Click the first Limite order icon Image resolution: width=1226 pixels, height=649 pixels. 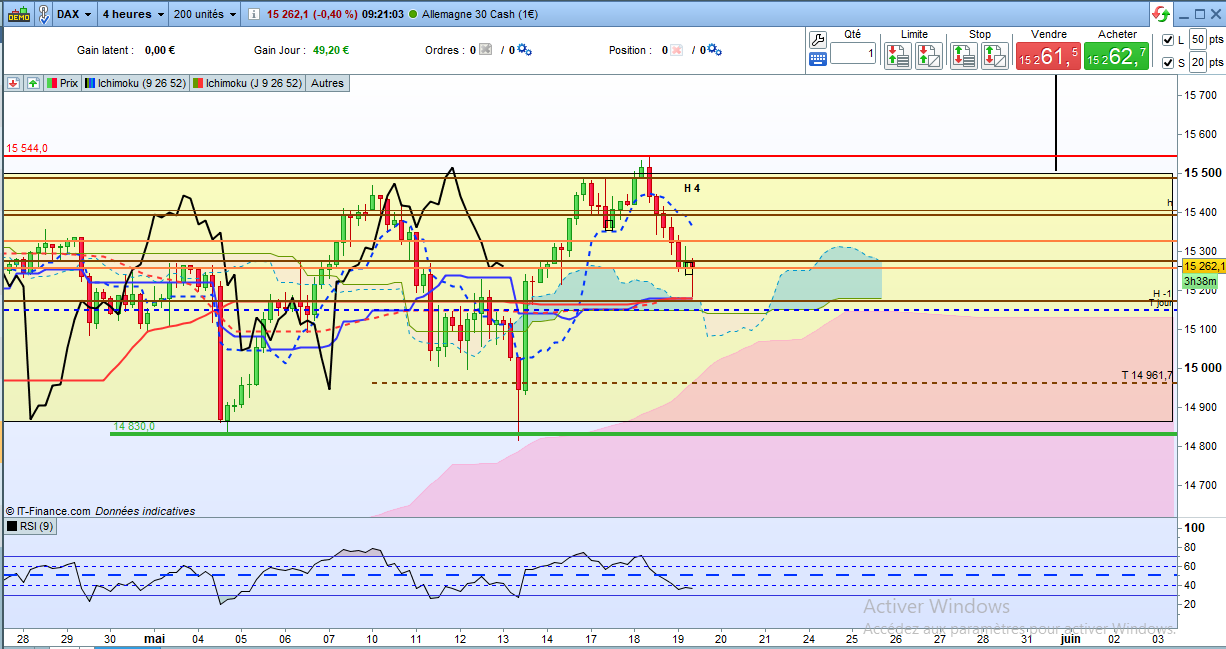897,55
